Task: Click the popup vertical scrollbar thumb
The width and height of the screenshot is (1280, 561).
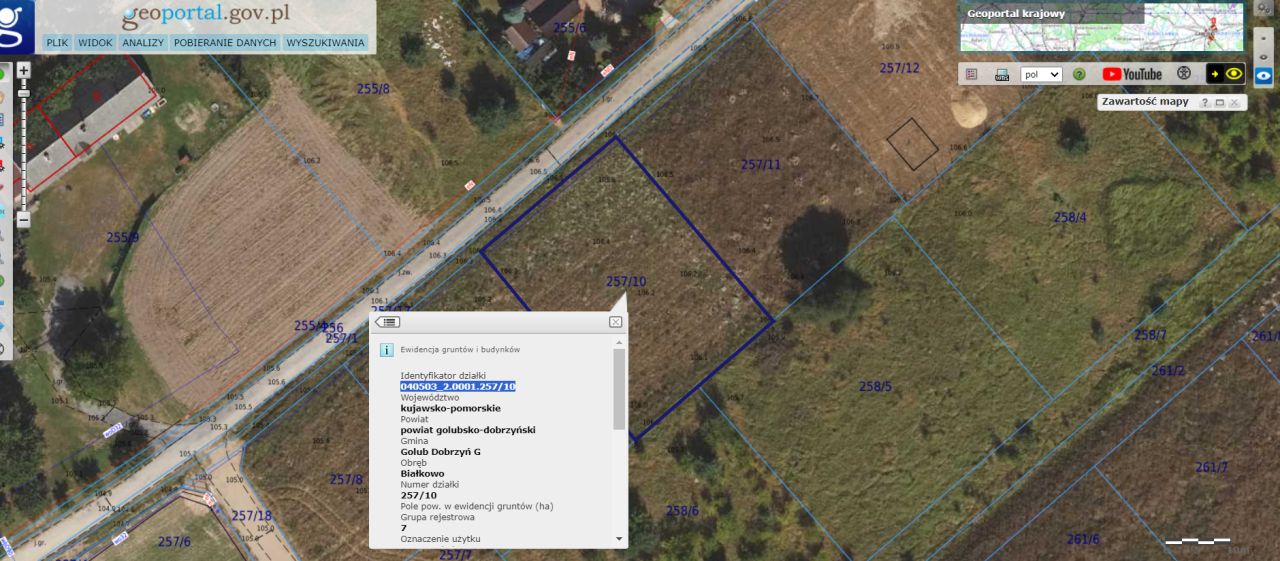Action: (x=619, y=389)
